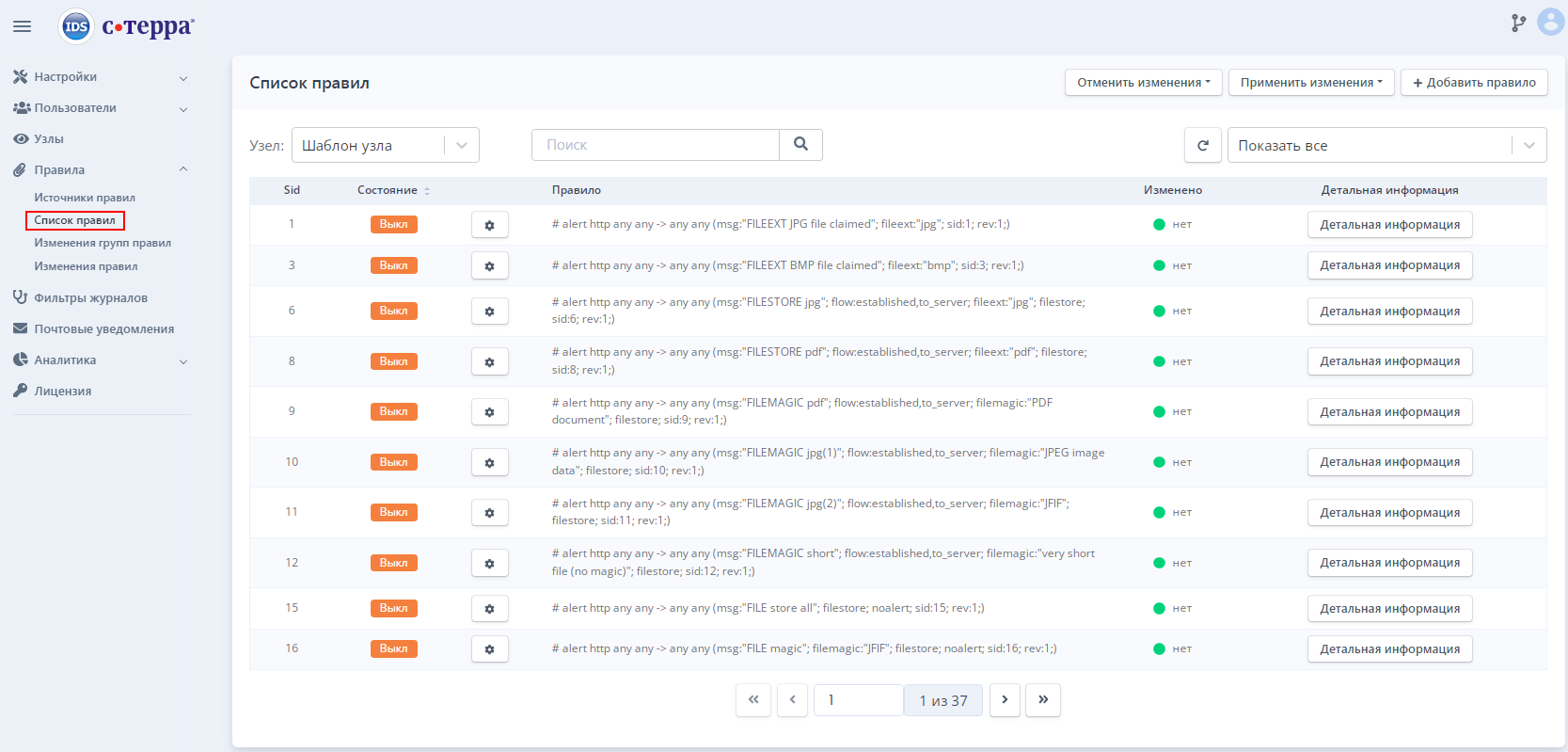
Task: Open Почтовые уведомления in the sidebar
Action: 104,329
